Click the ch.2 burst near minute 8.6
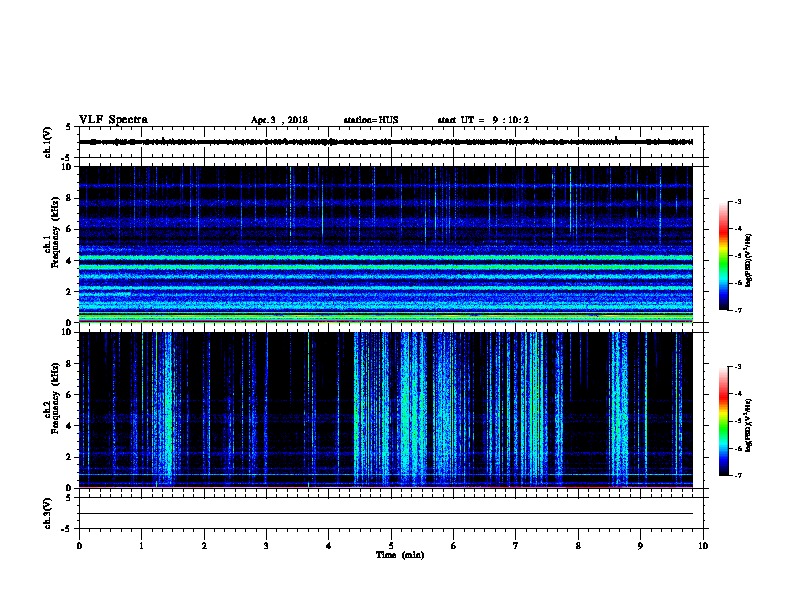The width and height of the screenshot is (792, 612). [x=619, y=410]
